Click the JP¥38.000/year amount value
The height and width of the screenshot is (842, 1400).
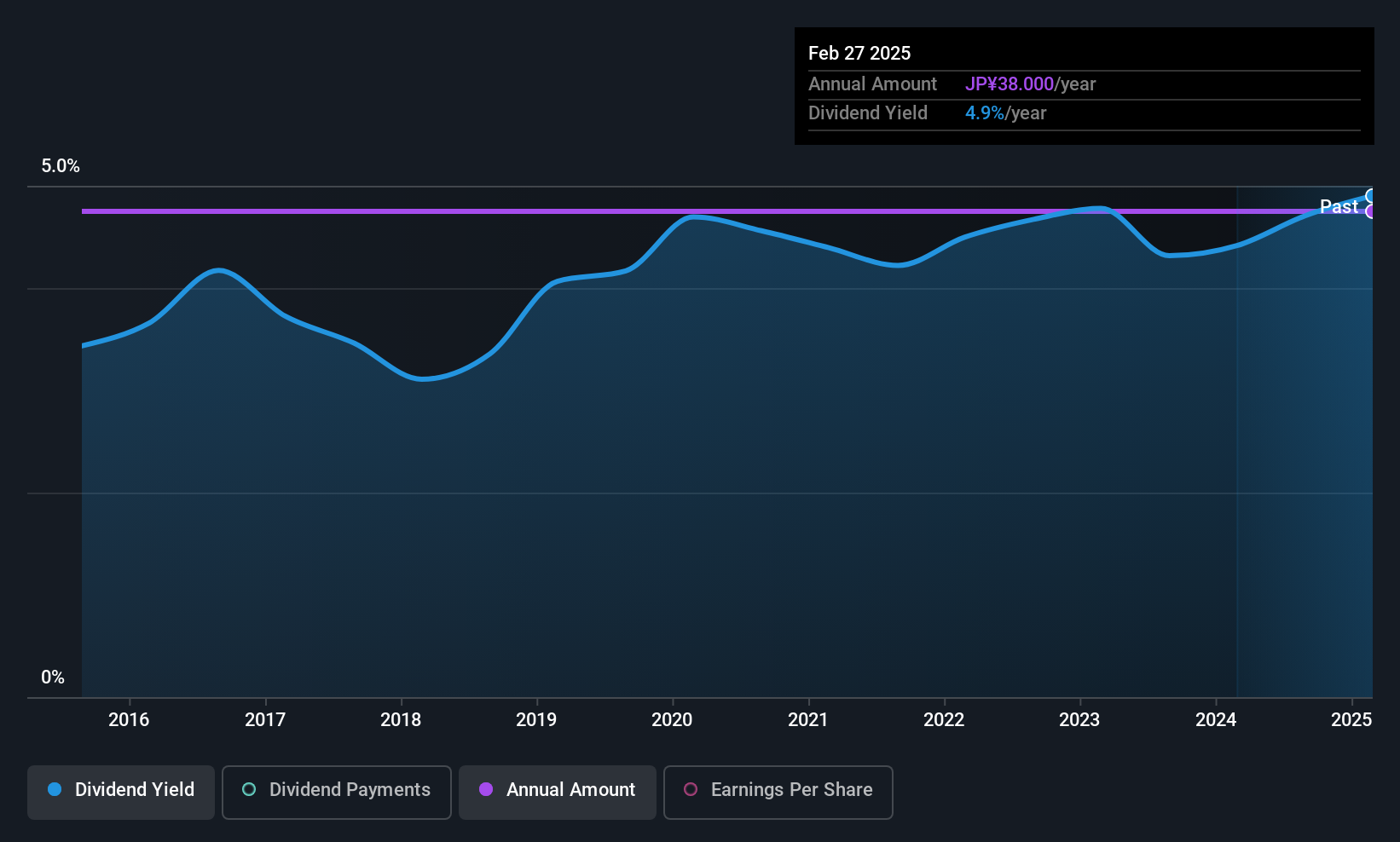tap(1030, 84)
